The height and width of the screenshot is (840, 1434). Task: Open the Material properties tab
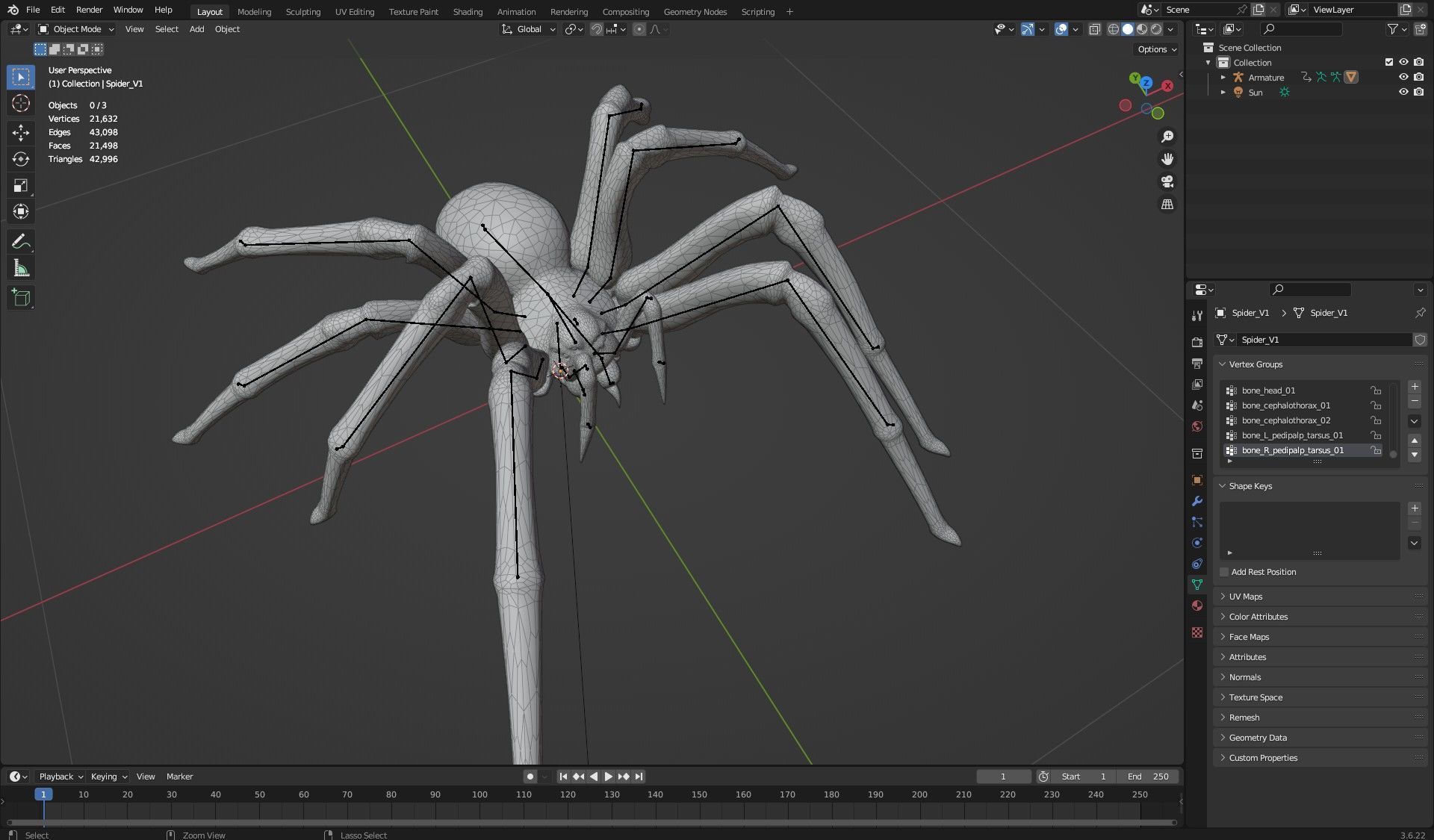pos(1197,606)
